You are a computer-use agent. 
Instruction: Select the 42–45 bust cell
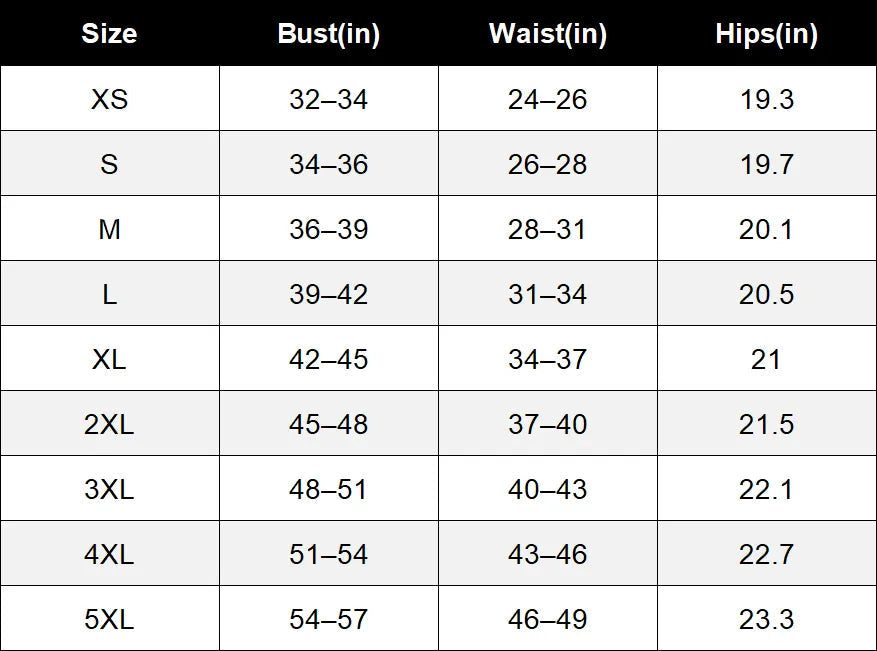[x=329, y=358]
